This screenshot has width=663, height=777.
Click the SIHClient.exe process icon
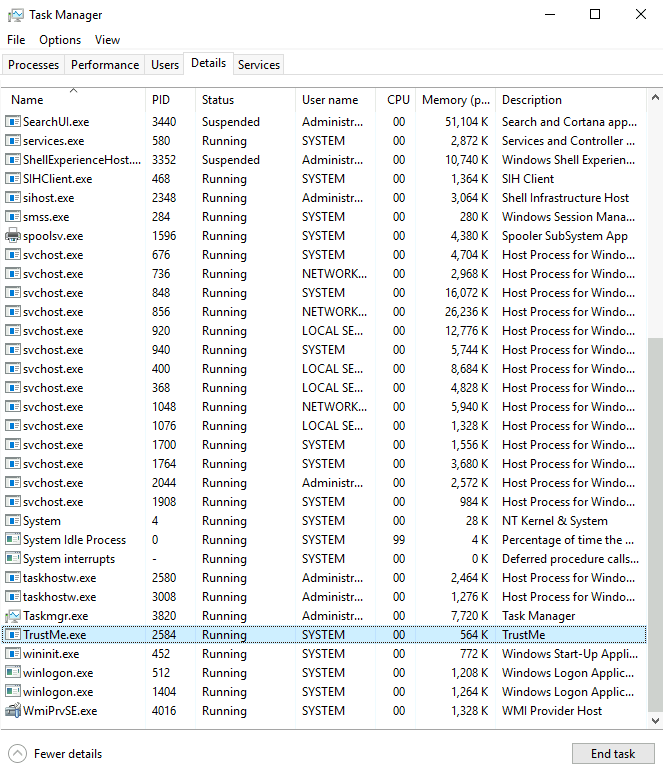click(x=13, y=178)
